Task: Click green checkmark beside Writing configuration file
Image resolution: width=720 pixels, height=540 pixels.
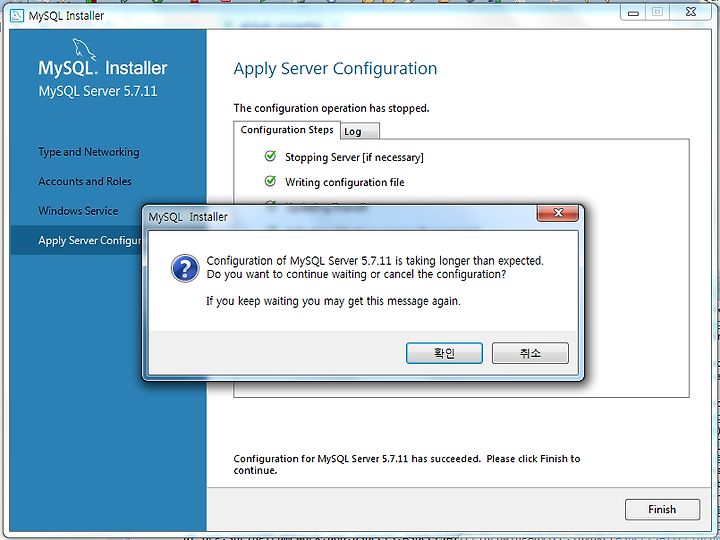Action: point(270,181)
